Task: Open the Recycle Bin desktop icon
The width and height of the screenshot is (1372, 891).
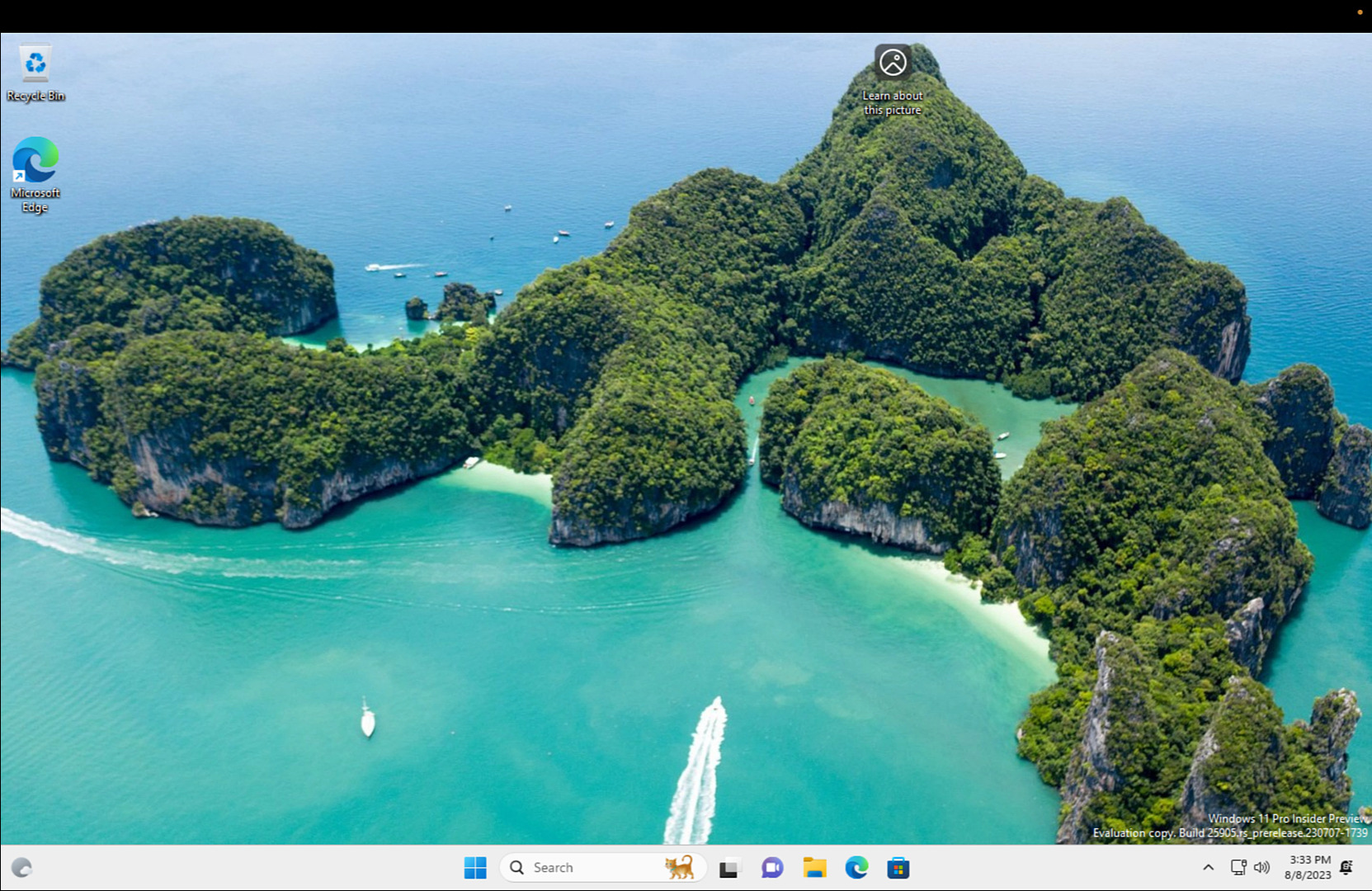Action: pyautogui.click(x=35, y=73)
